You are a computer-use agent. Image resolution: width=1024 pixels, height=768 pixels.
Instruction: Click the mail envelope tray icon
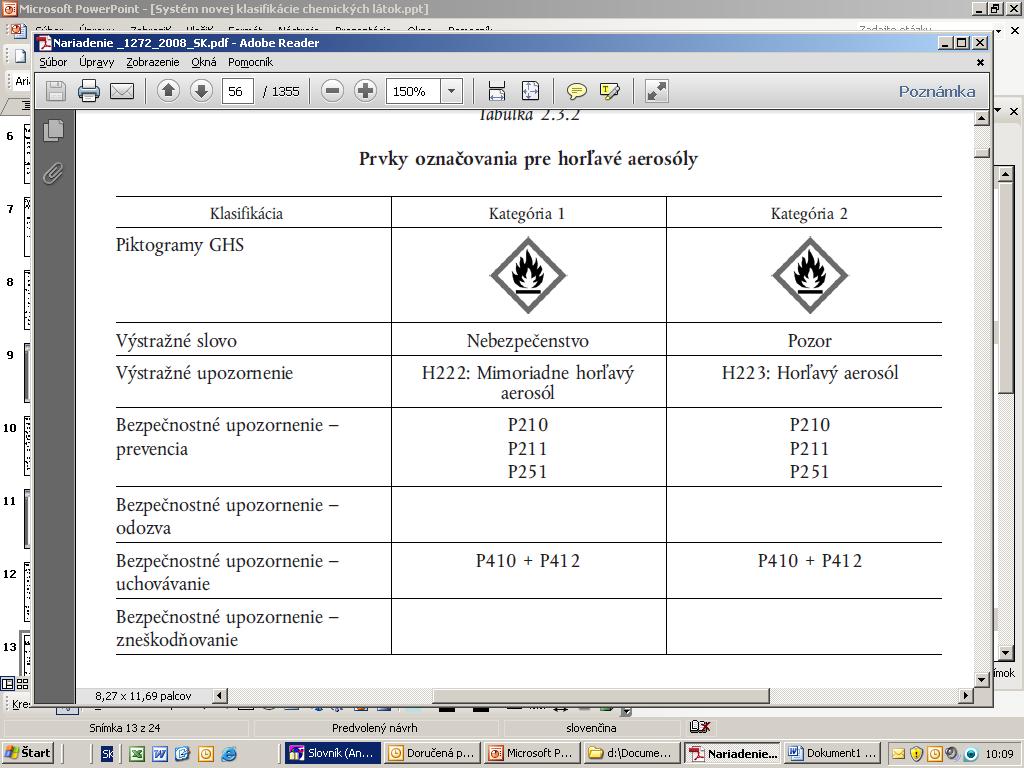(x=899, y=754)
